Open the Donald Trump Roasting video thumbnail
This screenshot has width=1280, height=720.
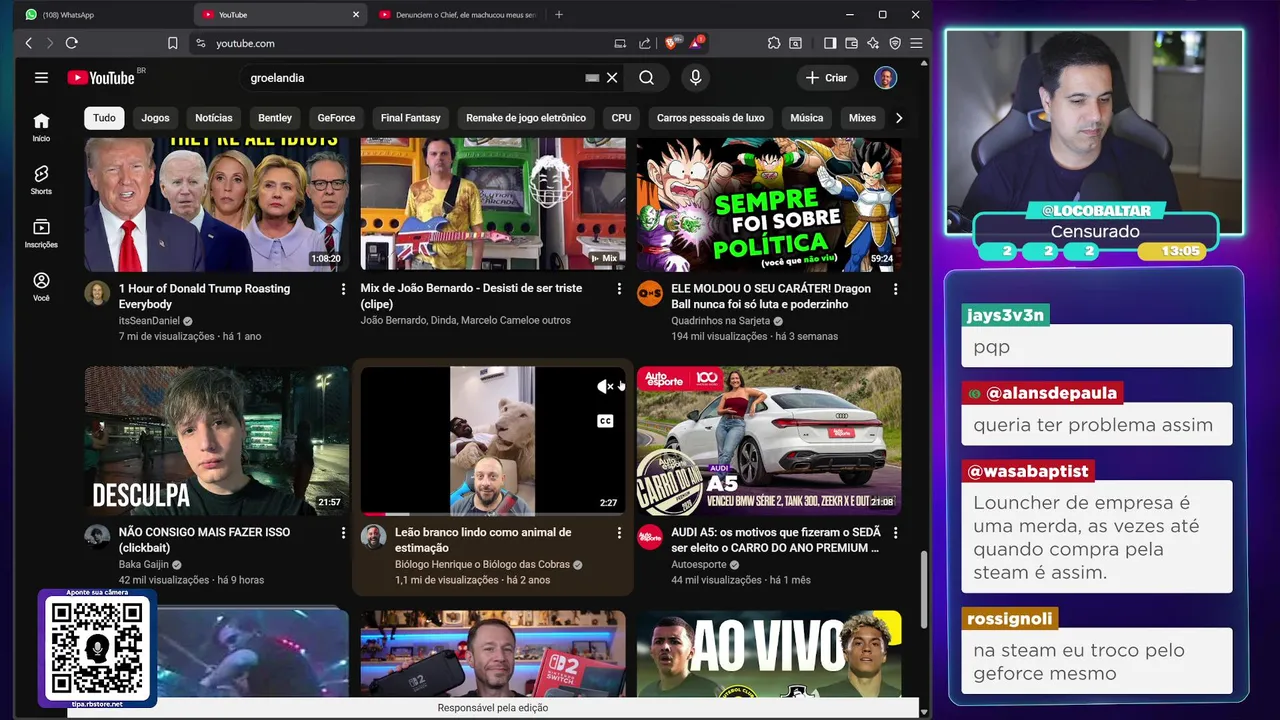pos(216,204)
